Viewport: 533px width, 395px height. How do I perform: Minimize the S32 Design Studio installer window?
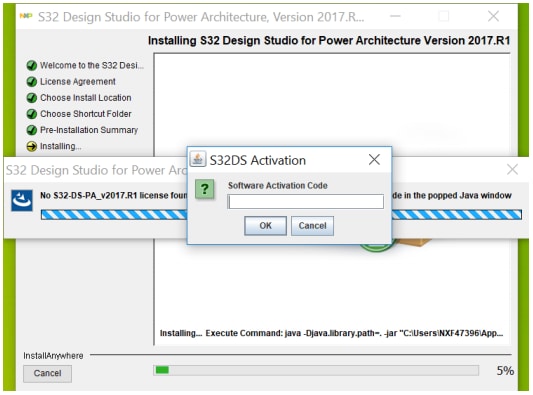click(395, 16)
